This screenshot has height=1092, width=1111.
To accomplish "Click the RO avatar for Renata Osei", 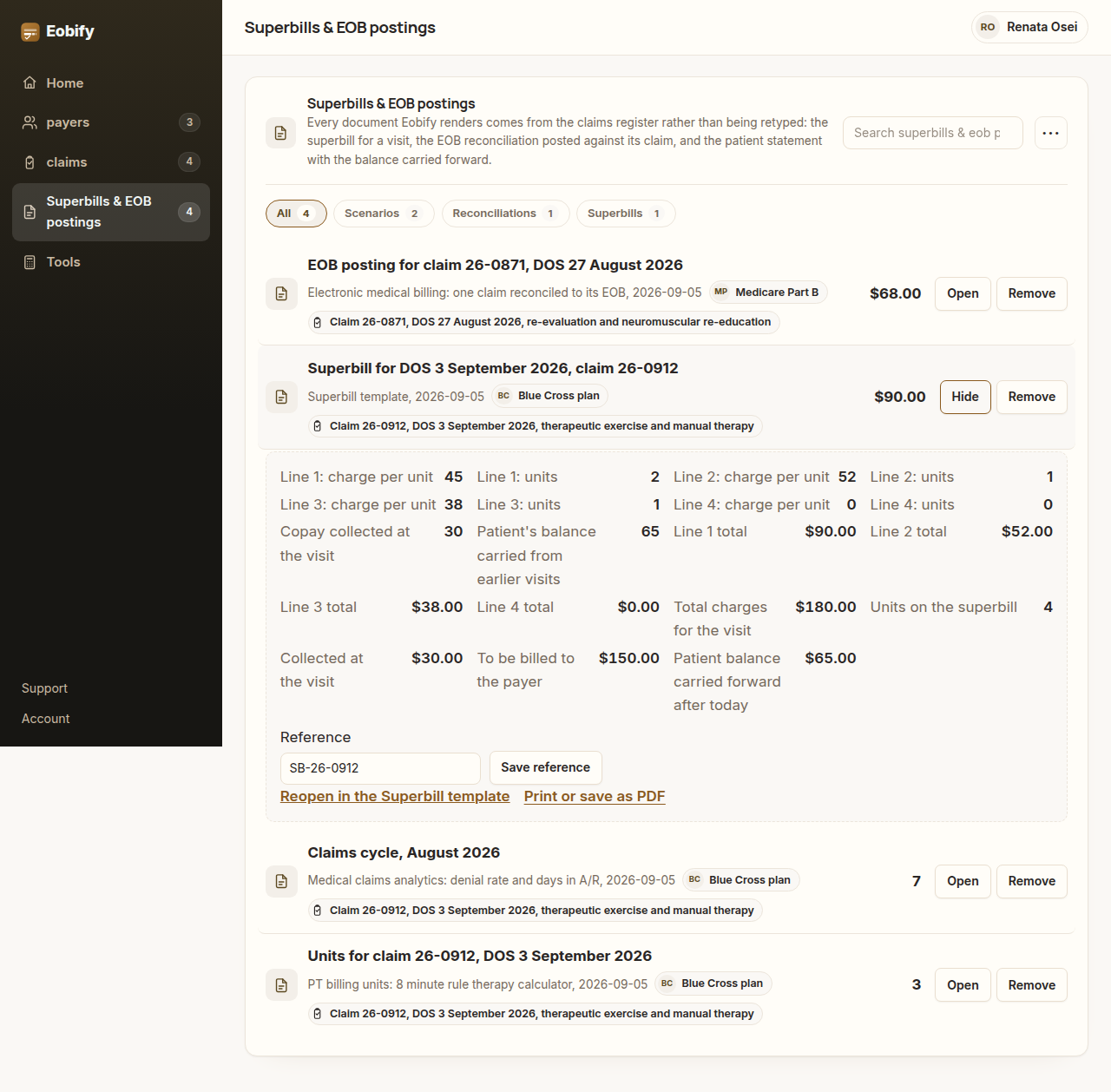I will (x=988, y=27).
